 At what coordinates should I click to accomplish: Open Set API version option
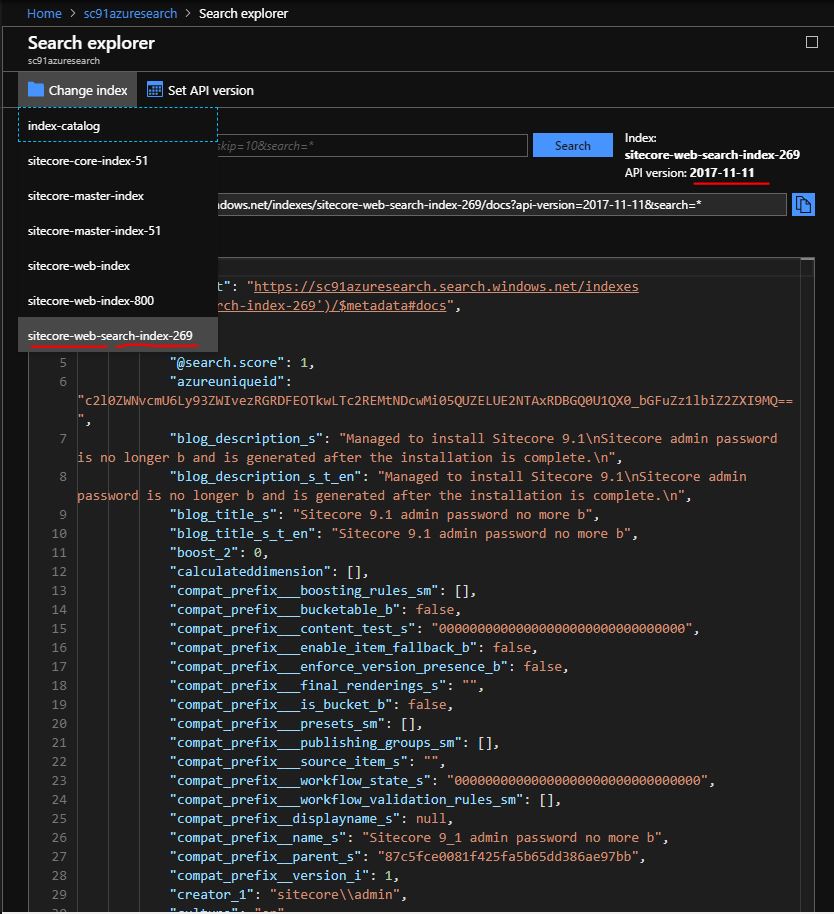[200, 90]
